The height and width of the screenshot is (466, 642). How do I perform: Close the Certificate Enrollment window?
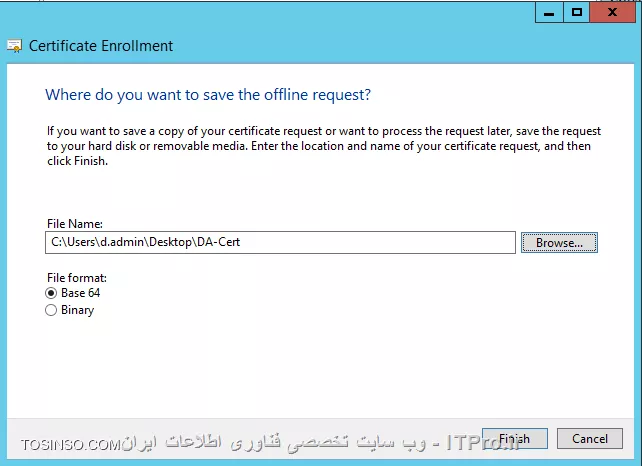[613, 13]
